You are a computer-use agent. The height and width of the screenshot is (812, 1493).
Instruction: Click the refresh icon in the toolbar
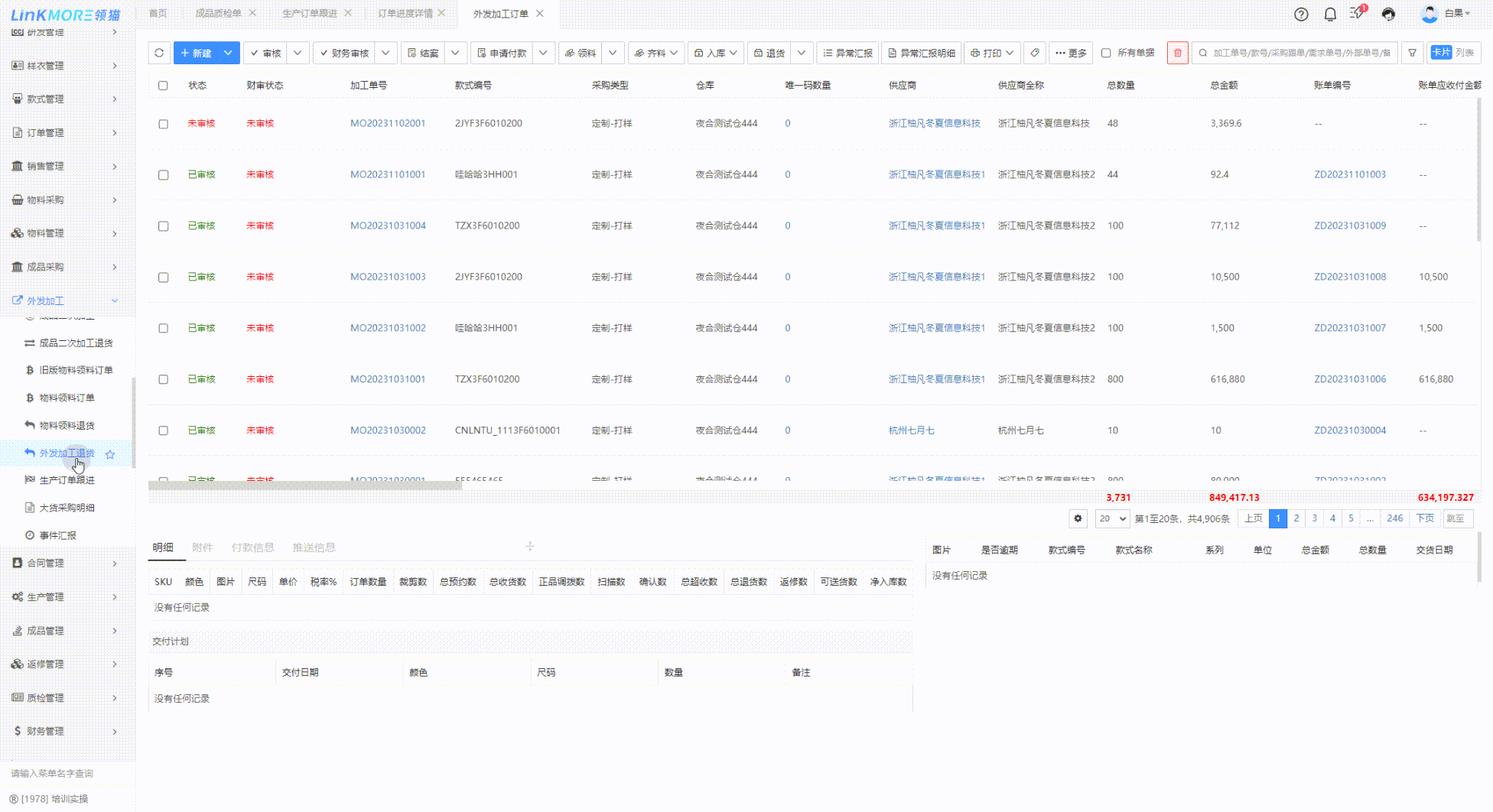pos(159,53)
